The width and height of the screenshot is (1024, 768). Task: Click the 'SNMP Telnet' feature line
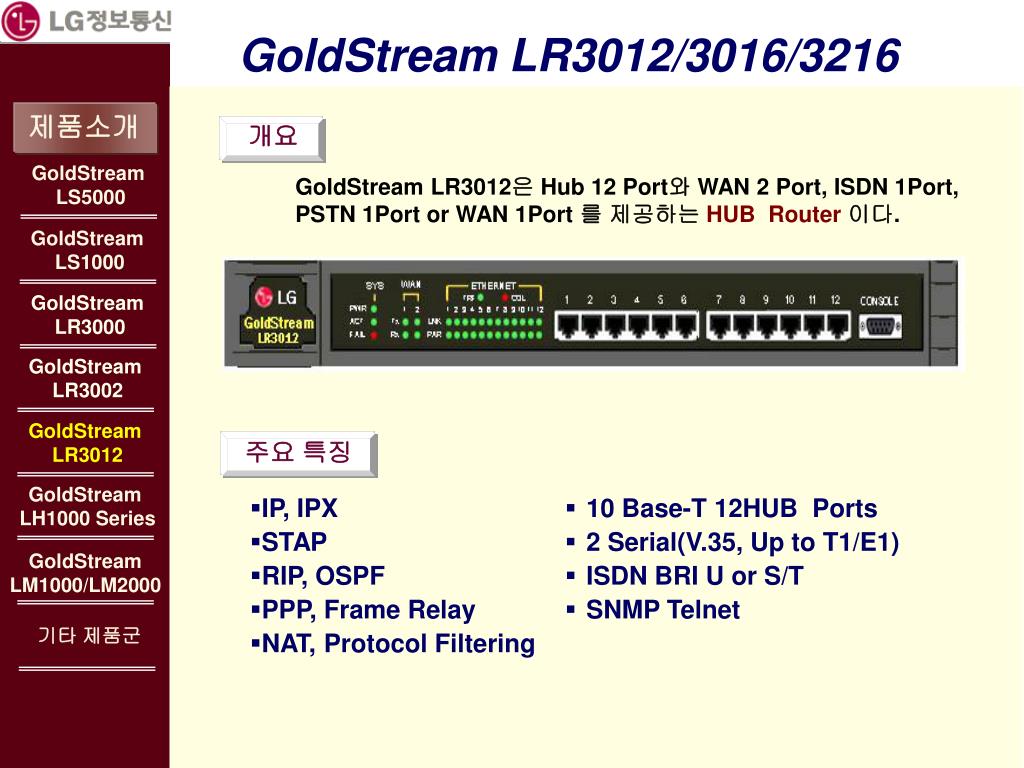point(653,610)
